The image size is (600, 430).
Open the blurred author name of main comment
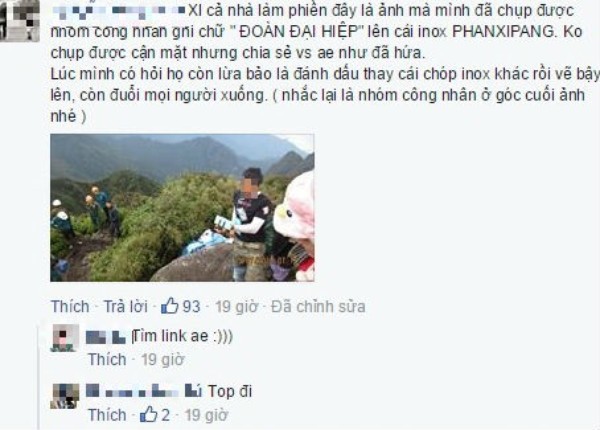[x=119, y=10]
